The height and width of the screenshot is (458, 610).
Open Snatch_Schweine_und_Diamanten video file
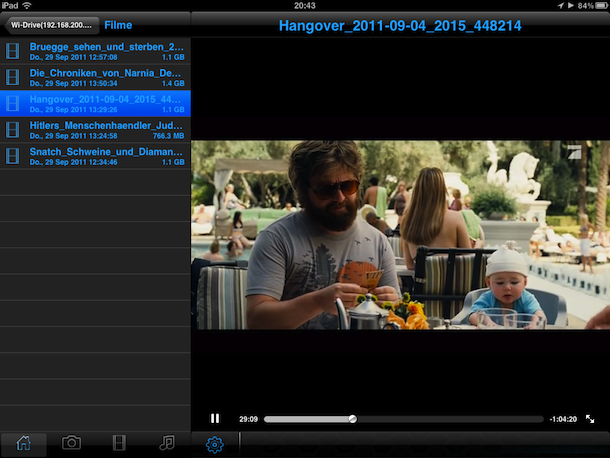pos(95,156)
